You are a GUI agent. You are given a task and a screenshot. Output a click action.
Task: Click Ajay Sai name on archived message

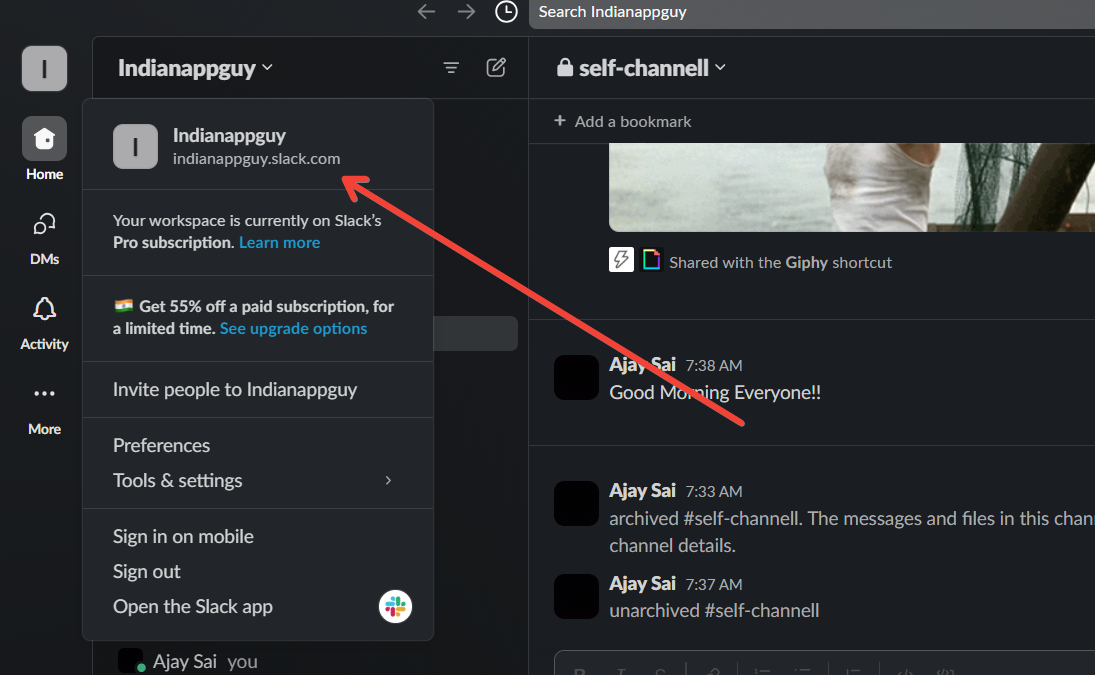click(642, 490)
